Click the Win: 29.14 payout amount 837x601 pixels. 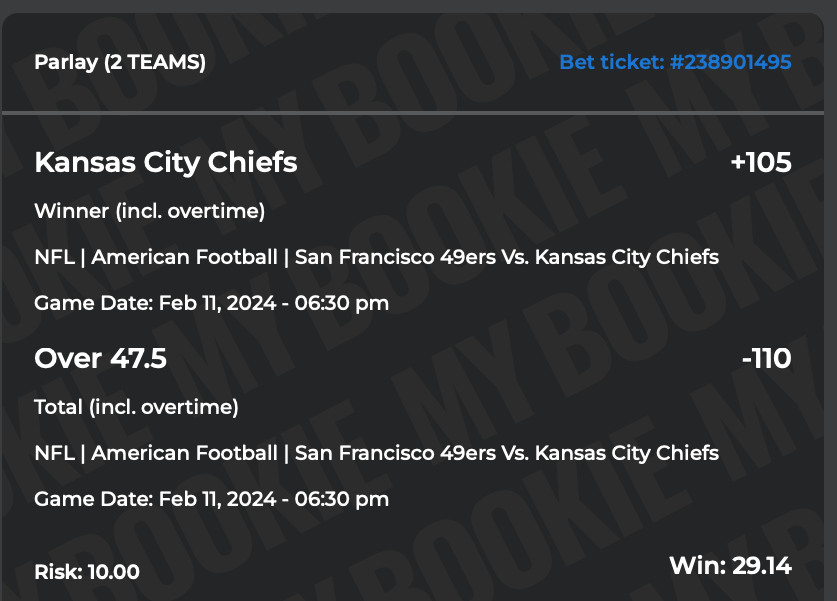(730, 566)
